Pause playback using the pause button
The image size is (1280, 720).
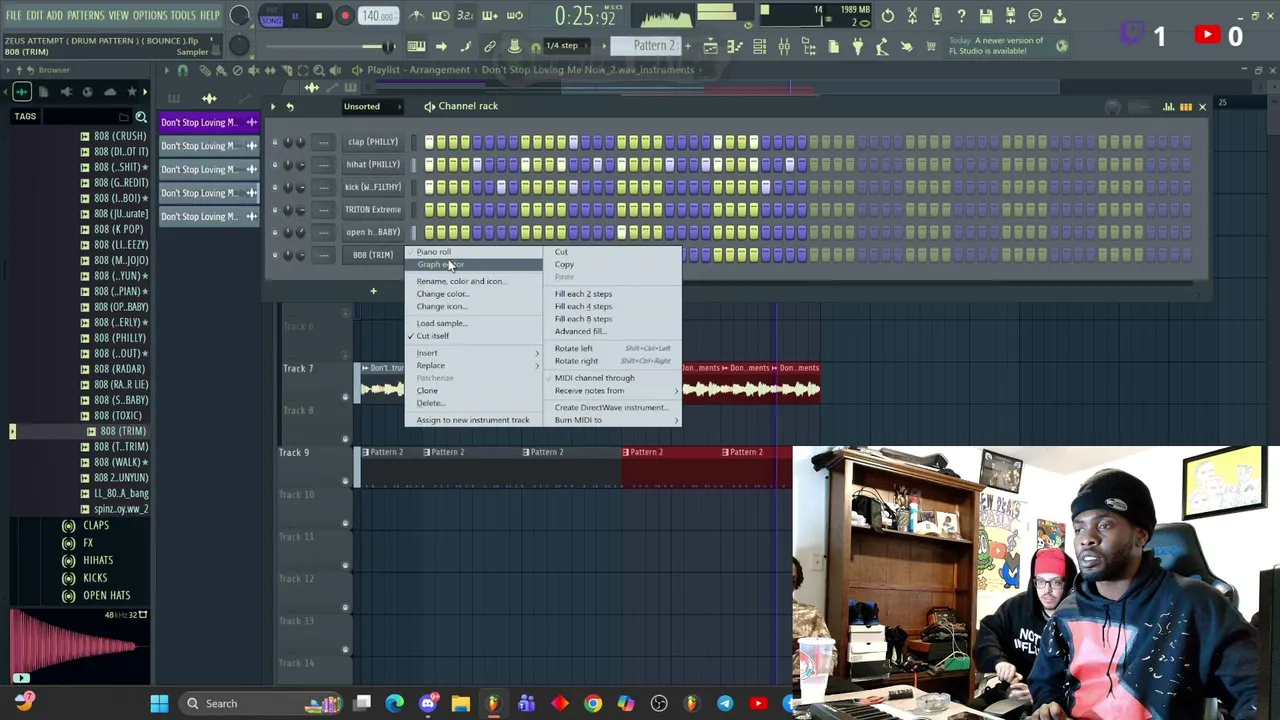(294, 15)
